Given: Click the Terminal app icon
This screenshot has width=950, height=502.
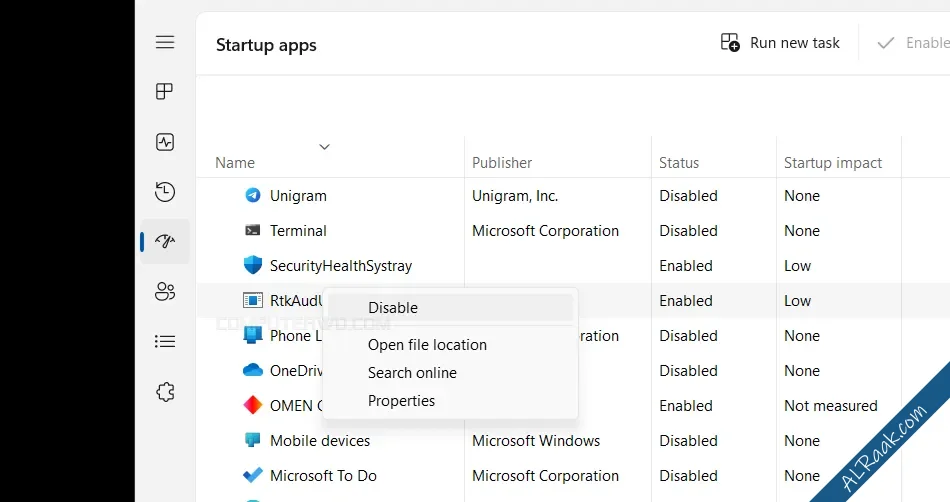Looking at the screenshot, I should pyautogui.click(x=253, y=230).
